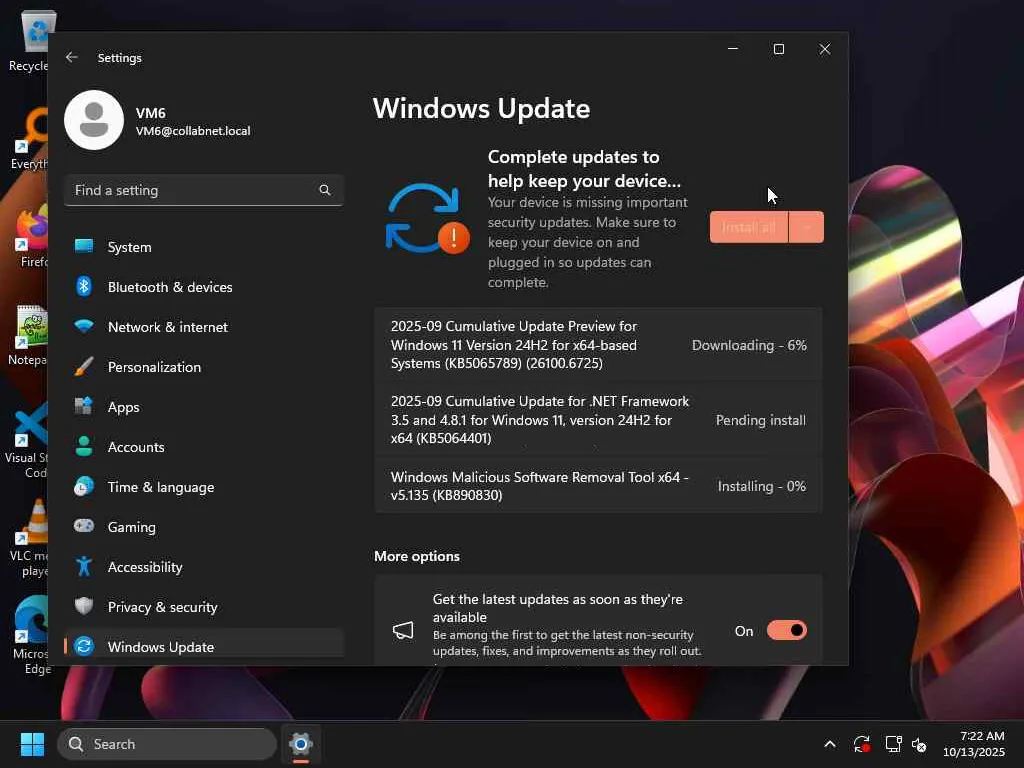Open the clock showing 7:22 AM
The width and height of the screenshot is (1024, 768).
(x=974, y=744)
